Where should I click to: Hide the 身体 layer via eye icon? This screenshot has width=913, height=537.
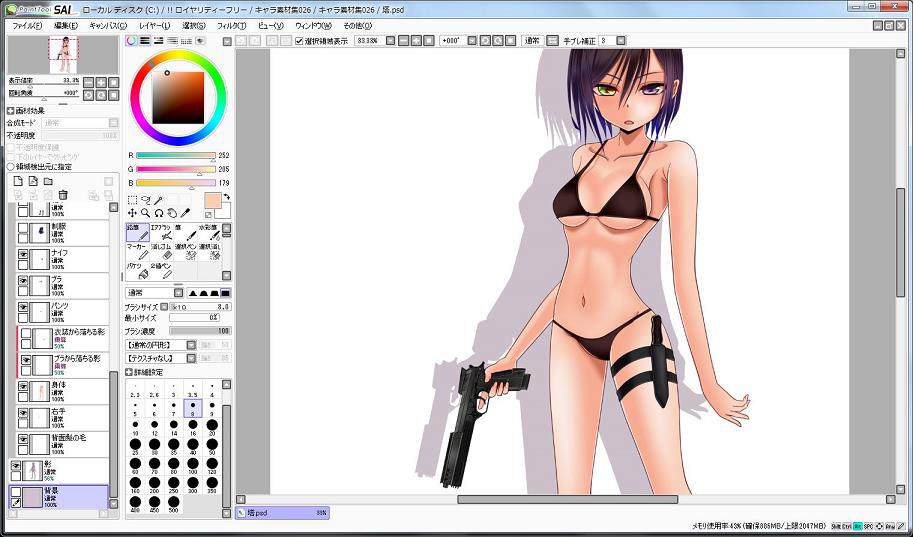pyautogui.click(x=24, y=387)
